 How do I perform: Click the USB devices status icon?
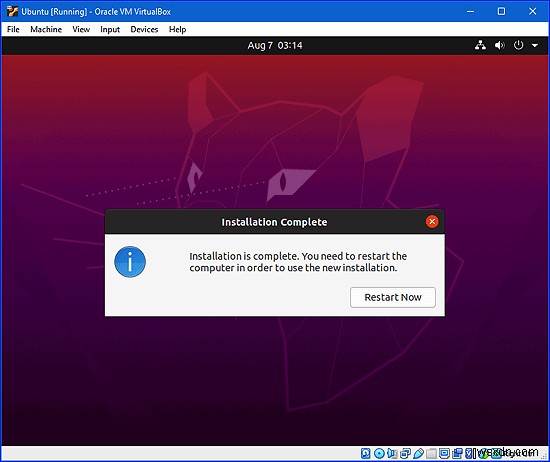418,453
